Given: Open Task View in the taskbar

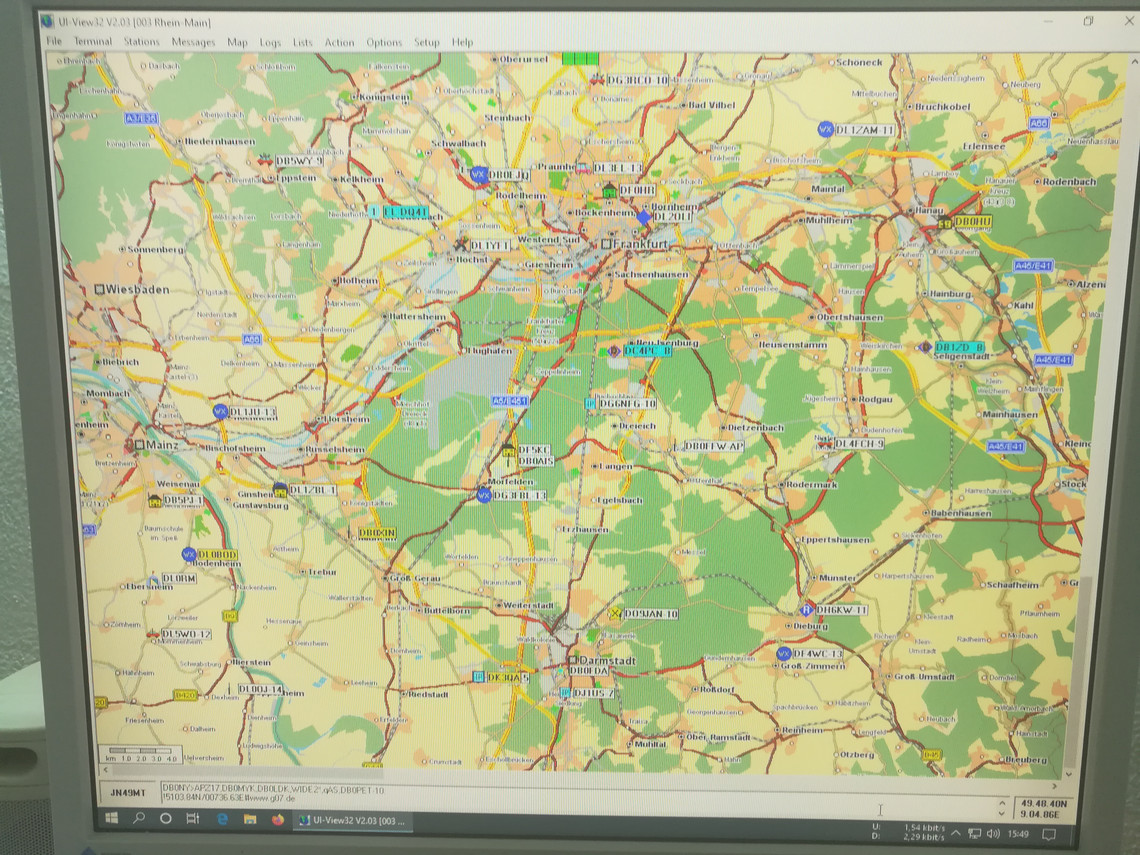Looking at the screenshot, I should click(x=193, y=819).
